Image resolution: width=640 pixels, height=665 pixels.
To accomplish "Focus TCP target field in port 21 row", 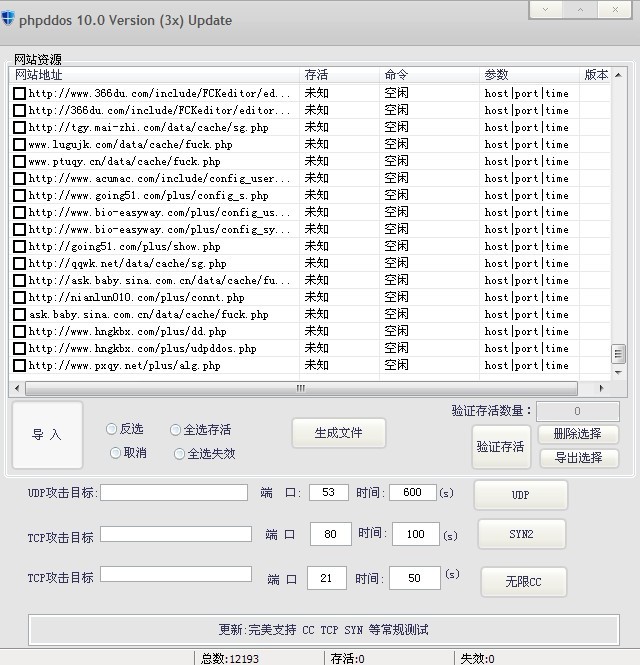I will point(176,574).
